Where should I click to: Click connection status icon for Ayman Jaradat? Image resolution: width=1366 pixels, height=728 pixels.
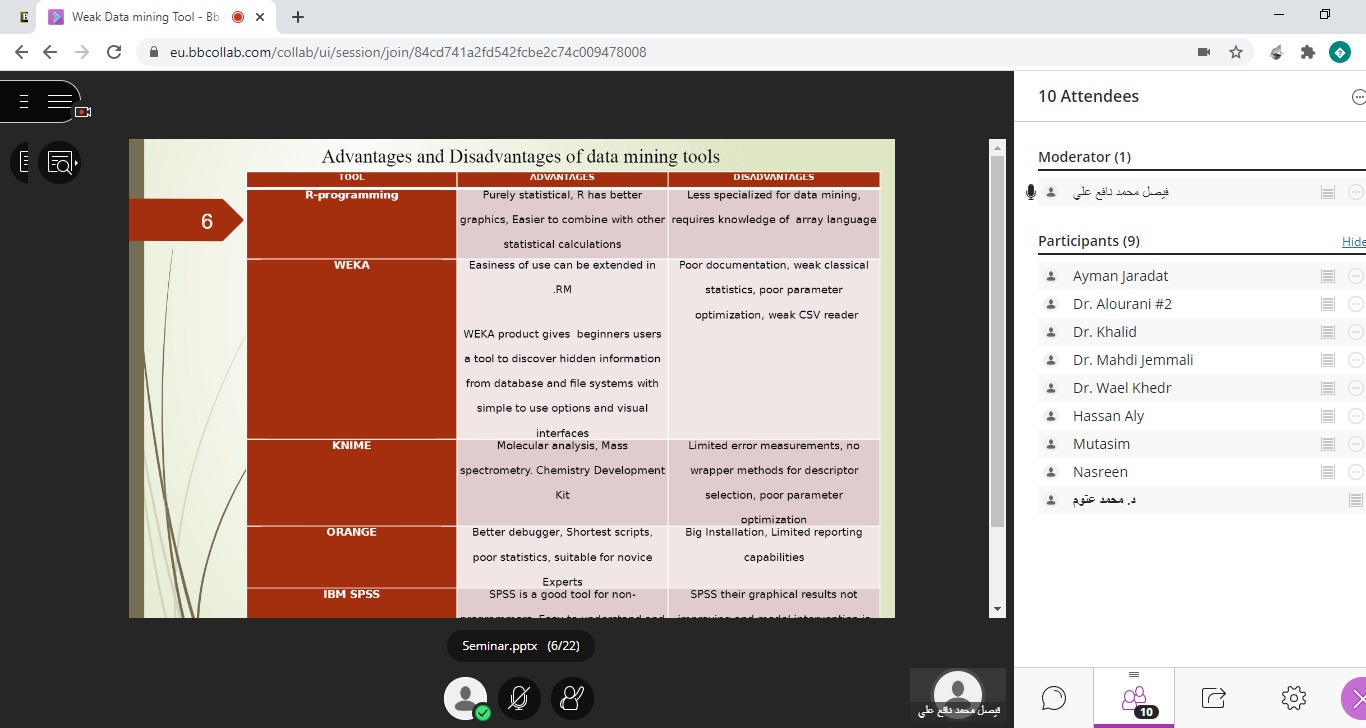1328,276
